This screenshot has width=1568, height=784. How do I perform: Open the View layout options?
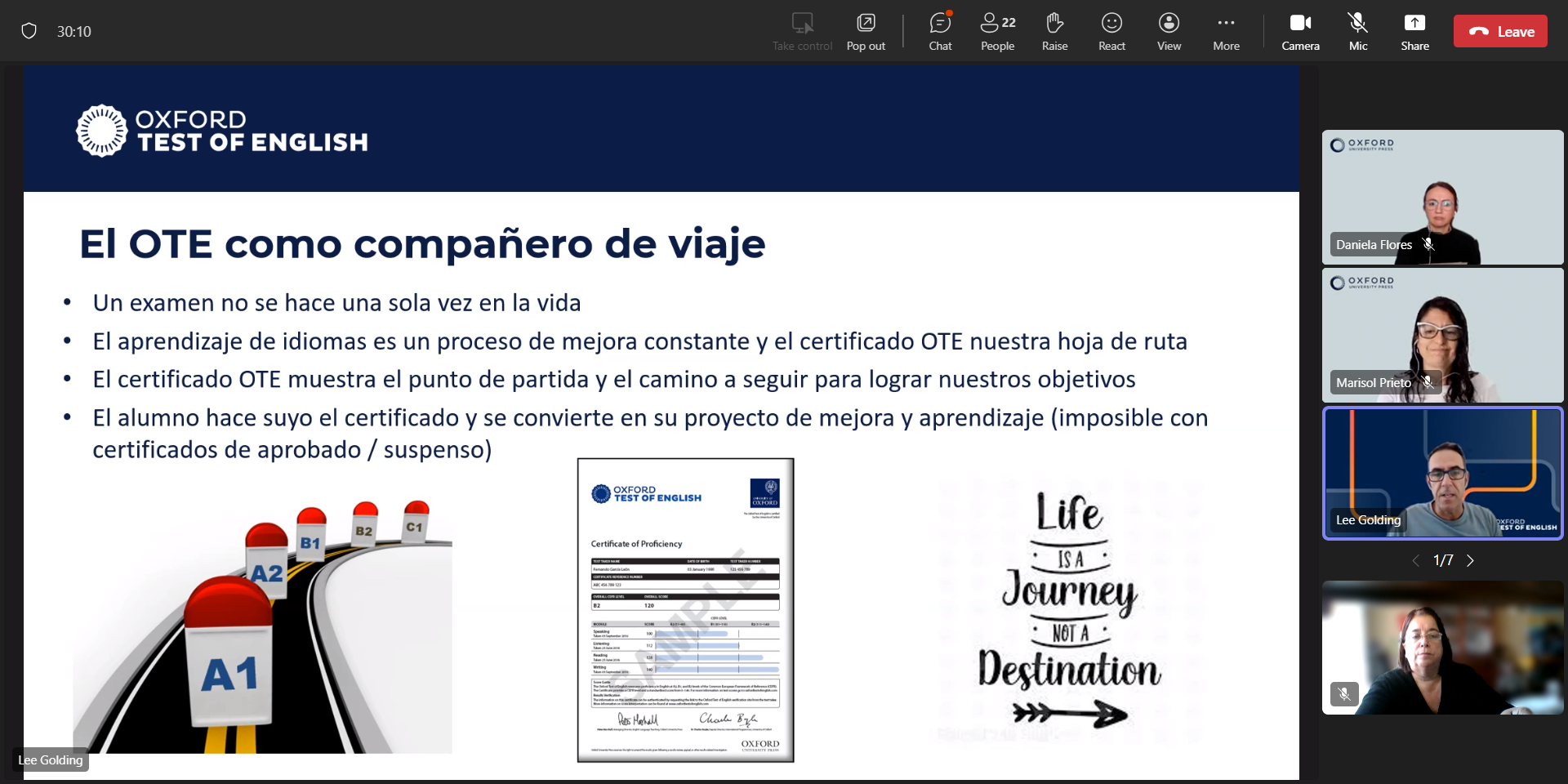coord(1169,32)
